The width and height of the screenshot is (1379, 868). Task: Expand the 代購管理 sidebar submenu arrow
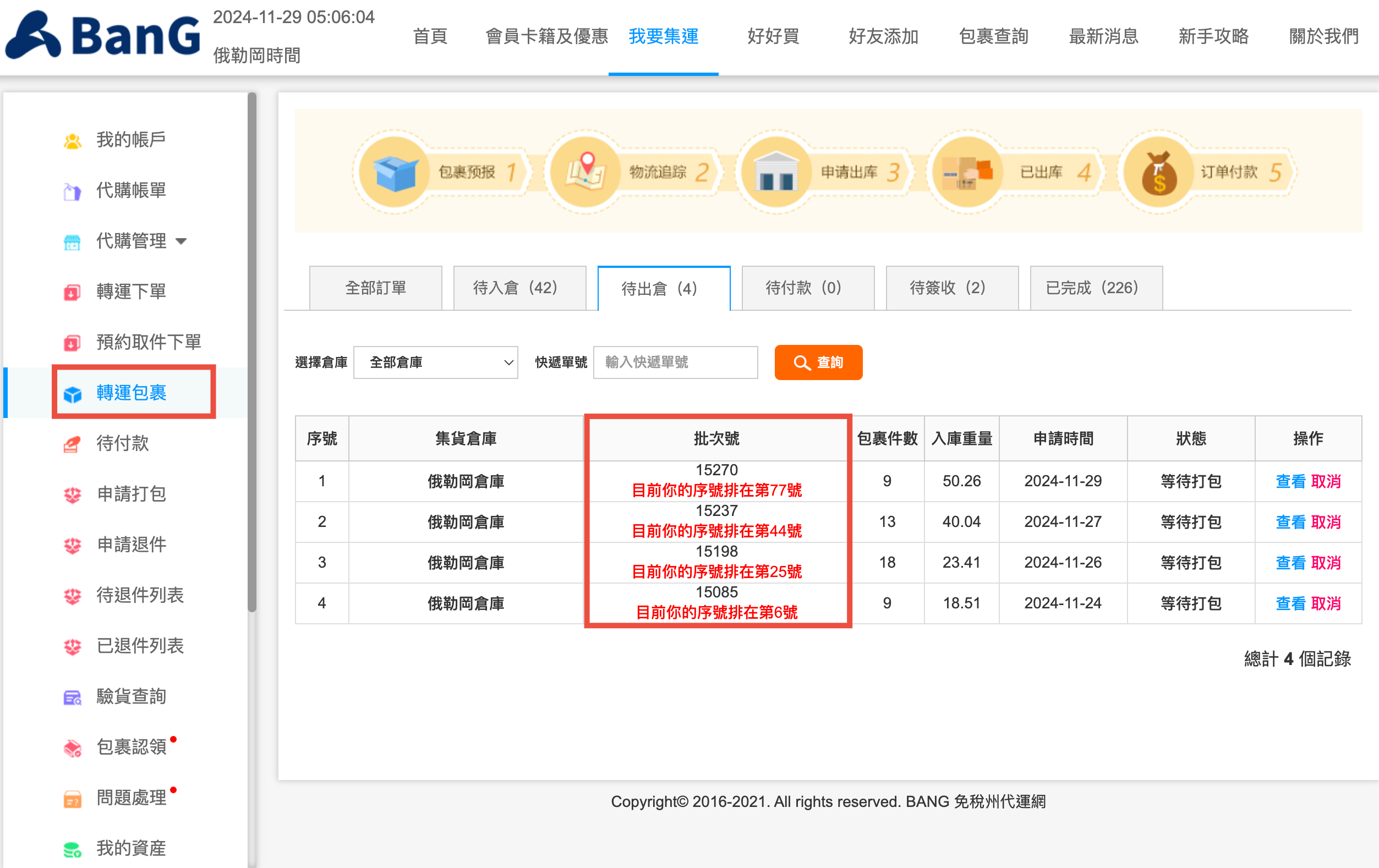[x=181, y=241]
